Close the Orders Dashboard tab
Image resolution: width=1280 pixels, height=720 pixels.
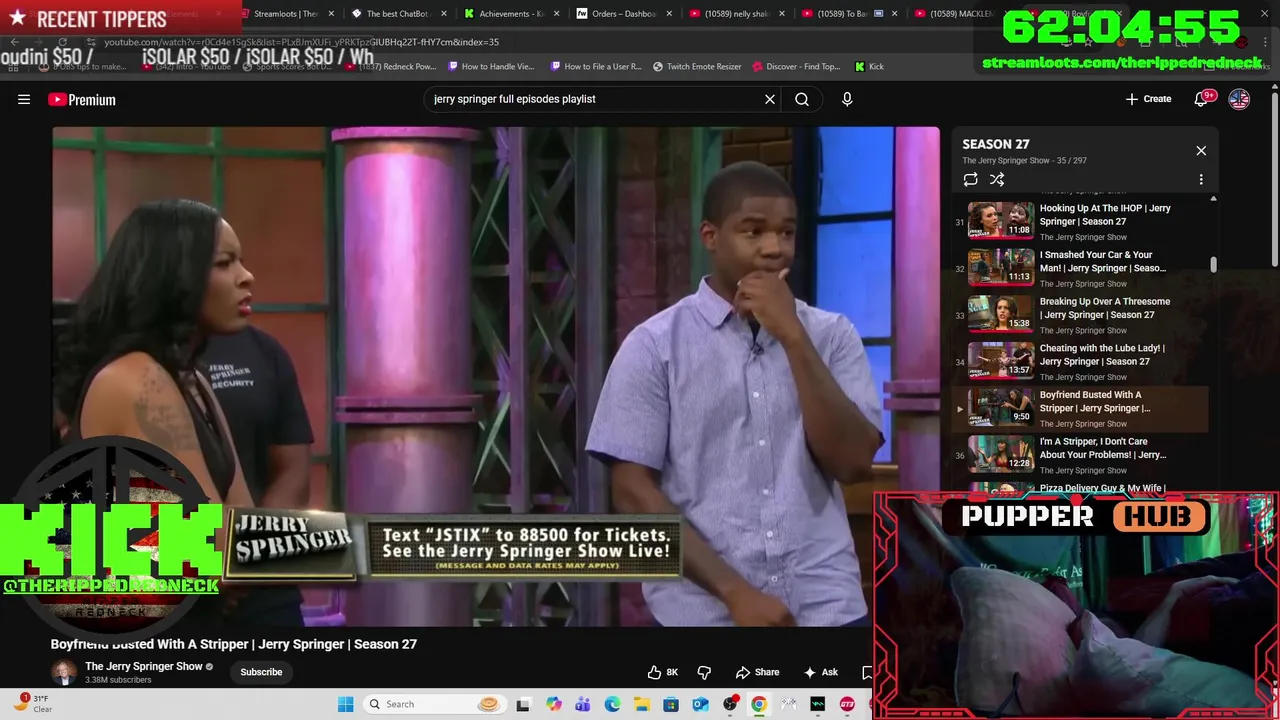coord(668,14)
